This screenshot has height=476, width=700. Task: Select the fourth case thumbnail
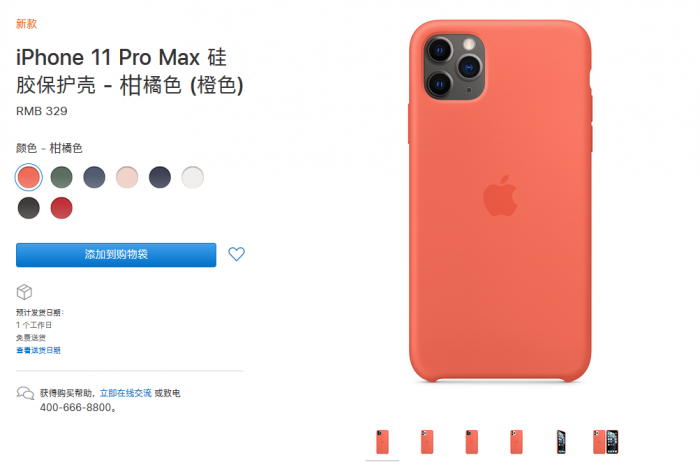(516, 442)
